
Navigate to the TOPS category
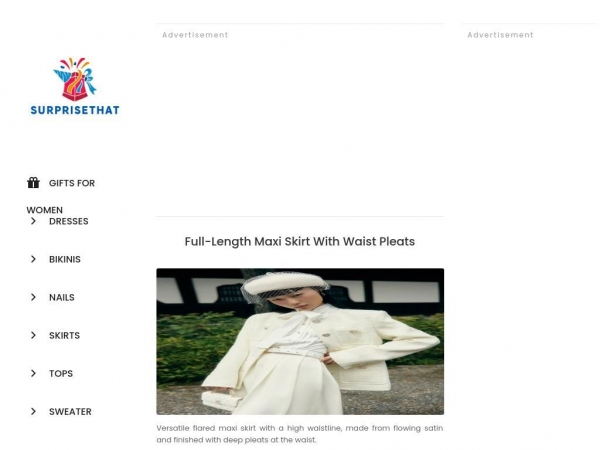click(x=61, y=373)
